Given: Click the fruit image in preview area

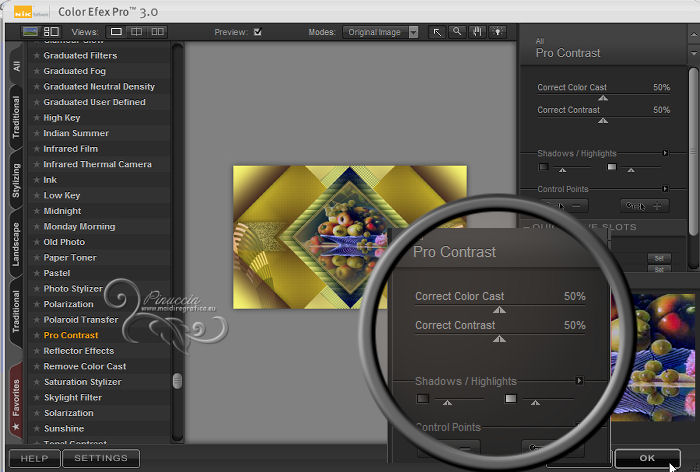Looking at the screenshot, I should pos(350,237).
